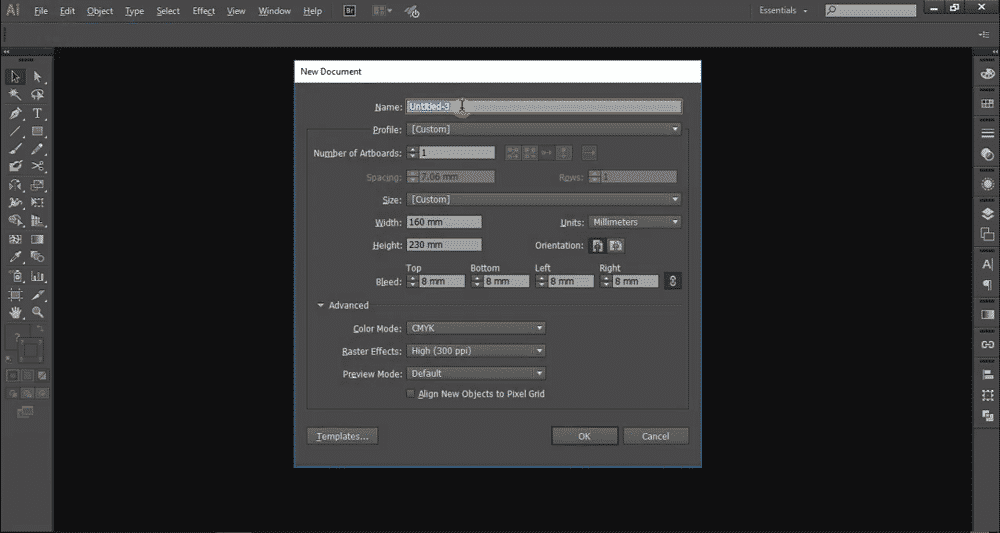Screen dimensions: 1000x533
Task: Select the Eyedropper tool
Action: 15,258
